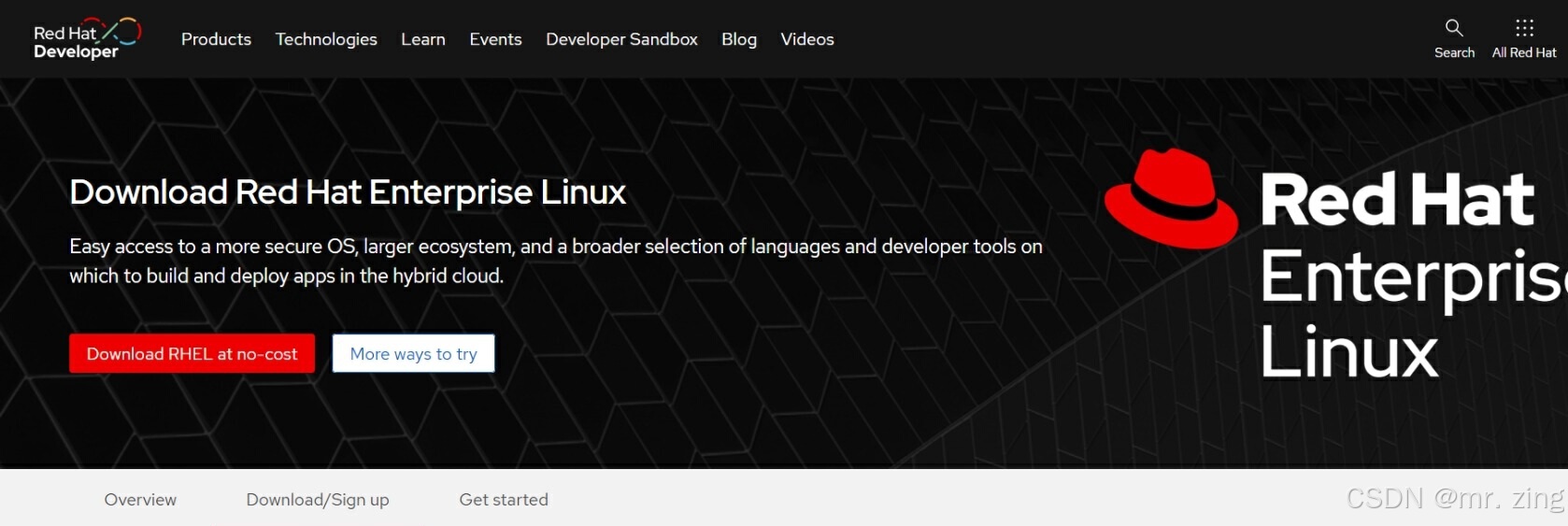
Task: Click the Red Hat Developer logo
Action: coord(87,39)
